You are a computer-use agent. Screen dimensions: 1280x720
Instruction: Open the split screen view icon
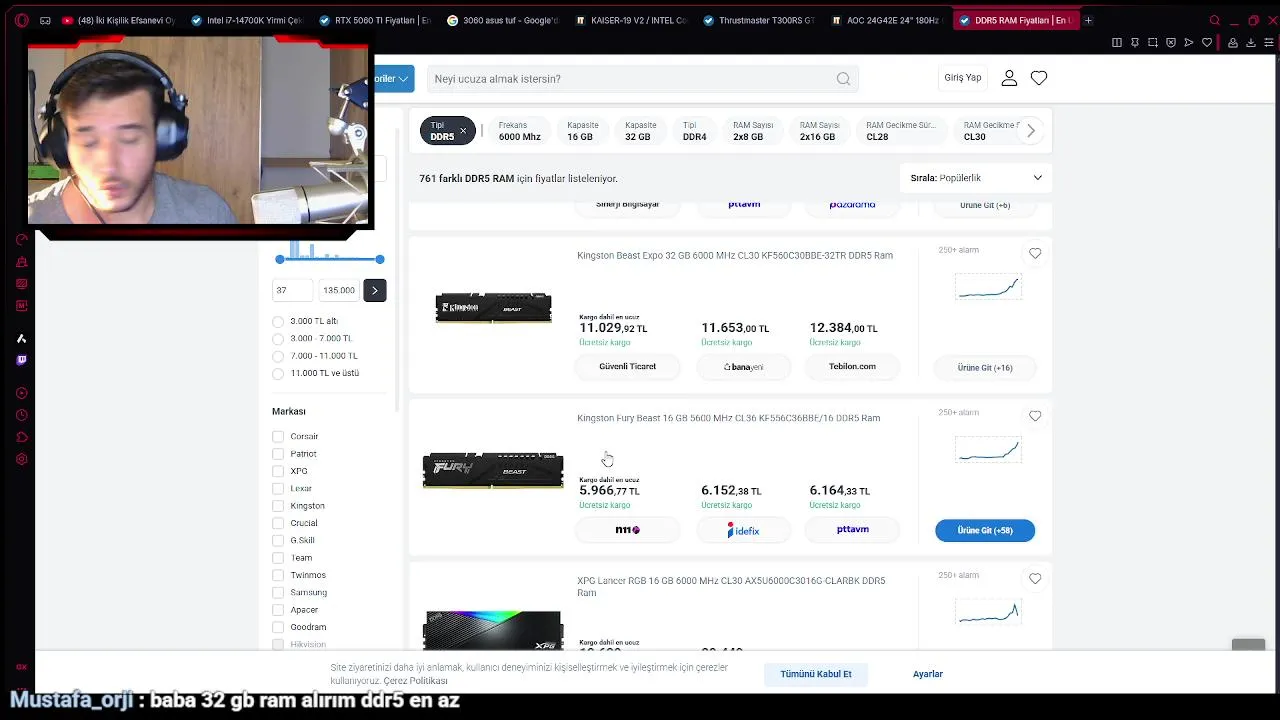point(1117,43)
